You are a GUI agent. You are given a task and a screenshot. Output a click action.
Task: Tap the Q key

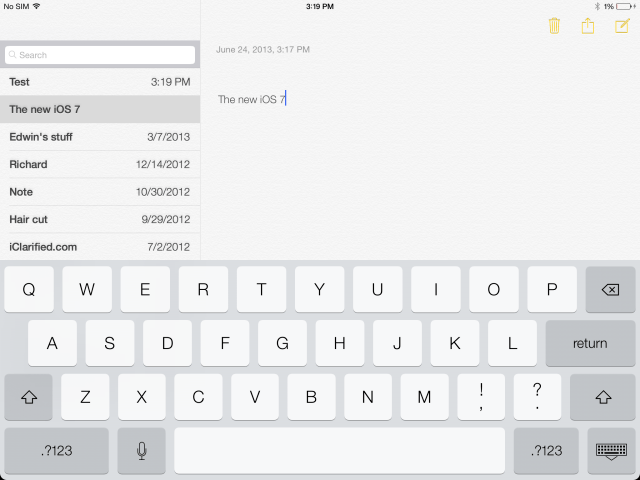click(29, 289)
